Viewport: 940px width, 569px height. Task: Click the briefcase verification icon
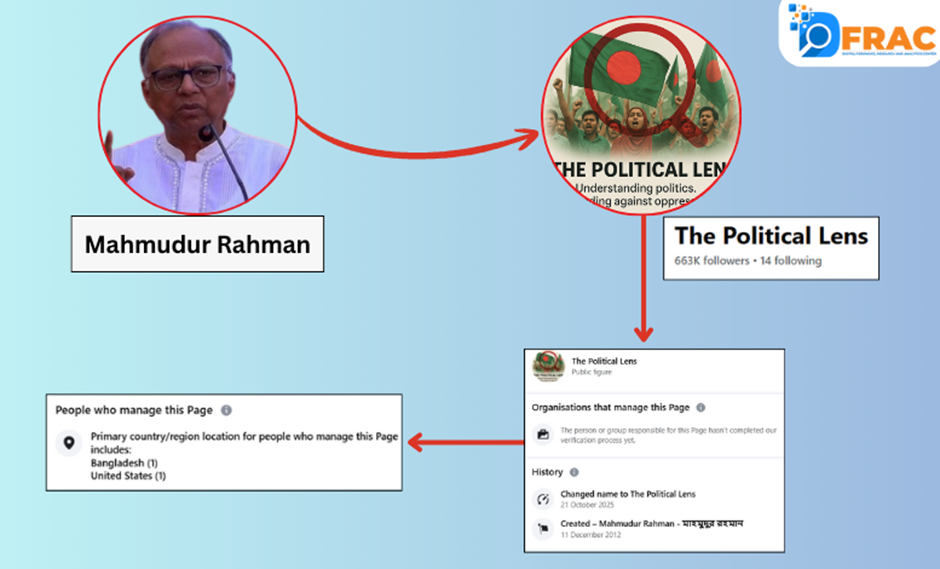pyautogui.click(x=543, y=434)
